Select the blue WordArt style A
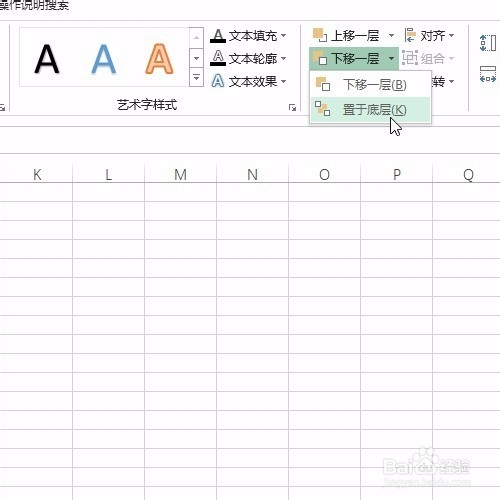Image resolution: width=500 pixels, height=500 pixels. pyautogui.click(x=104, y=59)
